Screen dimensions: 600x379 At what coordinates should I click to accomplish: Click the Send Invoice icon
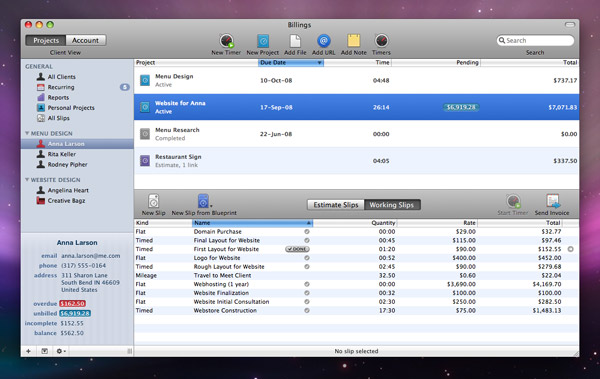pos(553,201)
